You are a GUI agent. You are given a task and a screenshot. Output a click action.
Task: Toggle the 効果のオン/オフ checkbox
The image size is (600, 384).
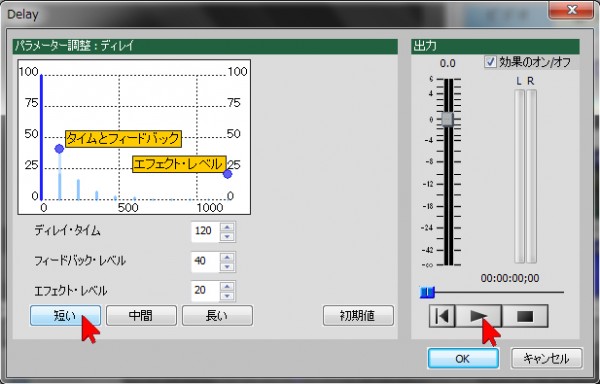click(490, 62)
